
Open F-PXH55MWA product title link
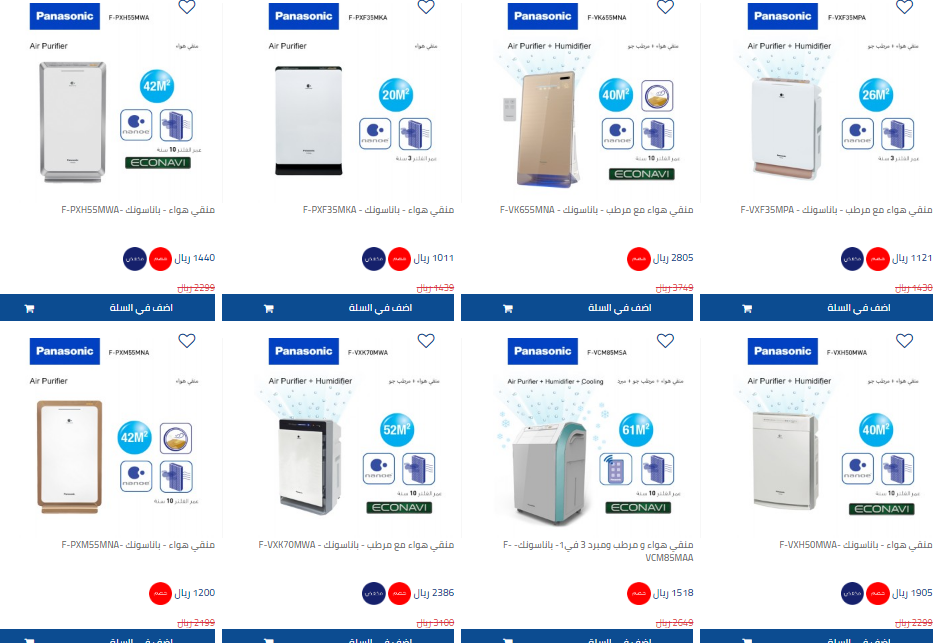click(x=138, y=210)
